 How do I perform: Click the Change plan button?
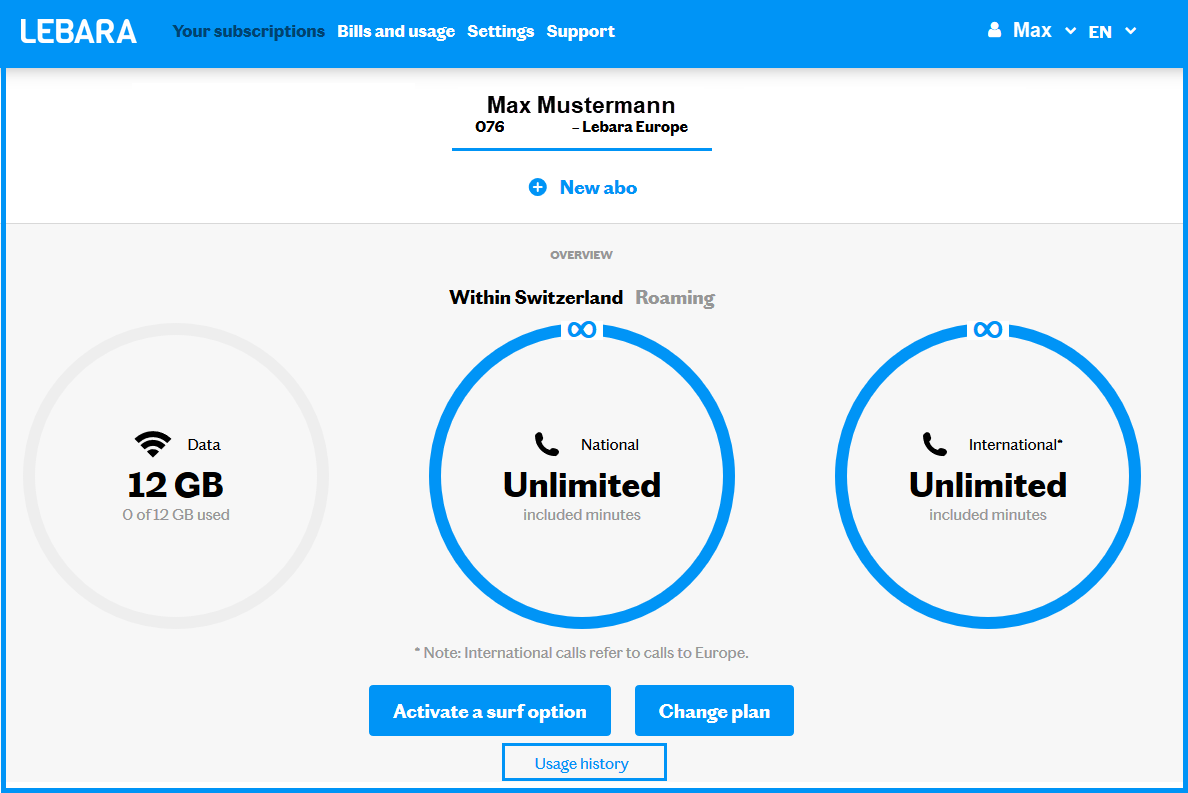(x=714, y=710)
